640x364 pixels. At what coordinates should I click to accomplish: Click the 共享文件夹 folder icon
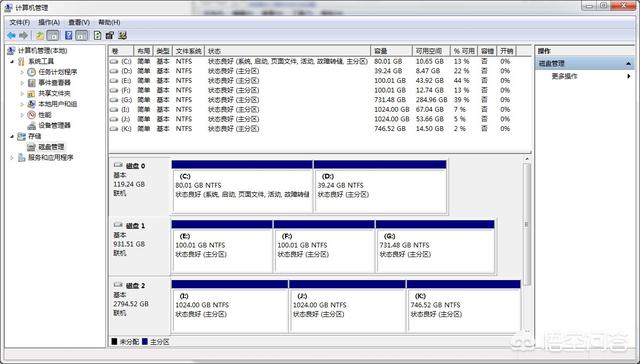(x=31, y=93)
